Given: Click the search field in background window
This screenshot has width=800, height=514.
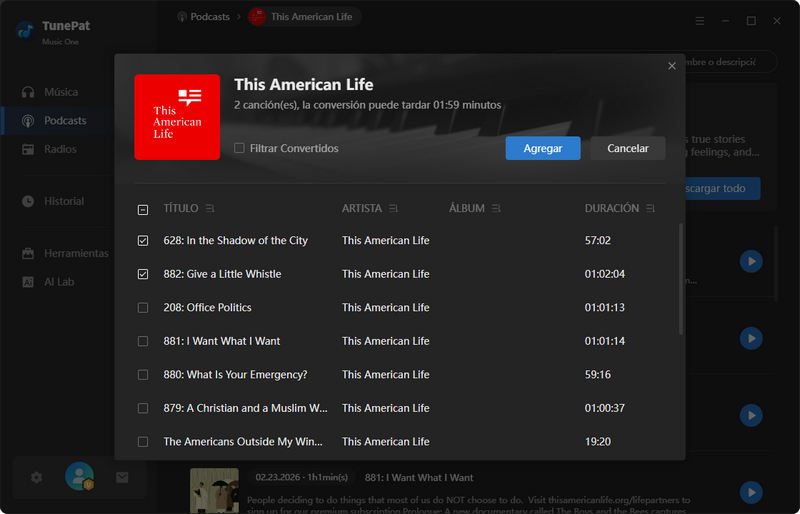Looking at the screenshot, I should (x=731, y=62).
